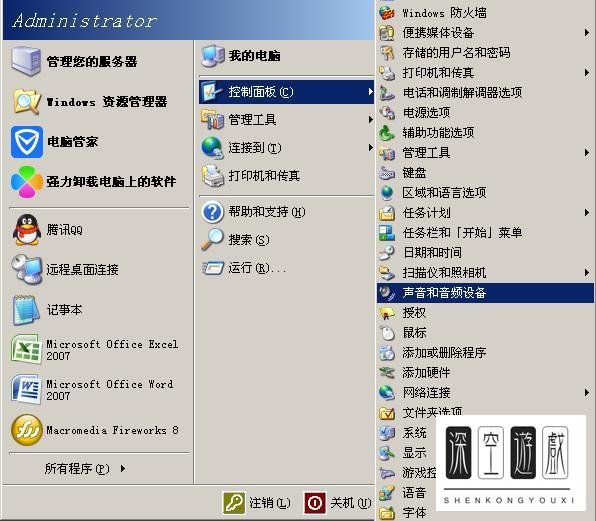Click the 辅助功能选项 wheelchair icon

tap(387, 133)
